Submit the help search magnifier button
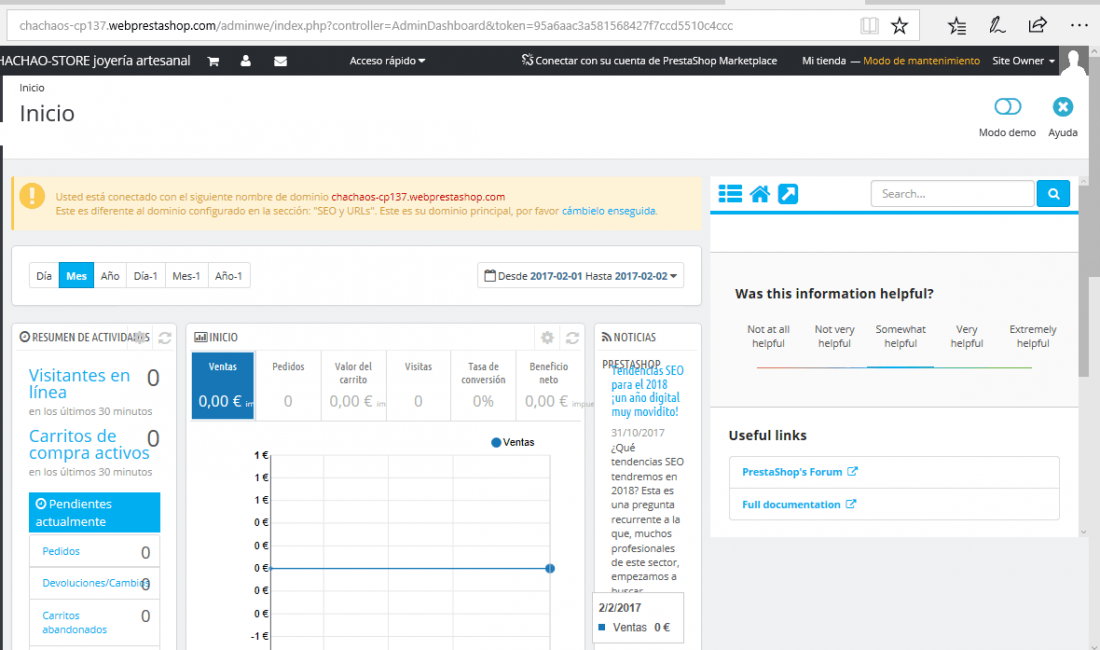This screenshot has width=1100, height=650. coord(1053,194)
